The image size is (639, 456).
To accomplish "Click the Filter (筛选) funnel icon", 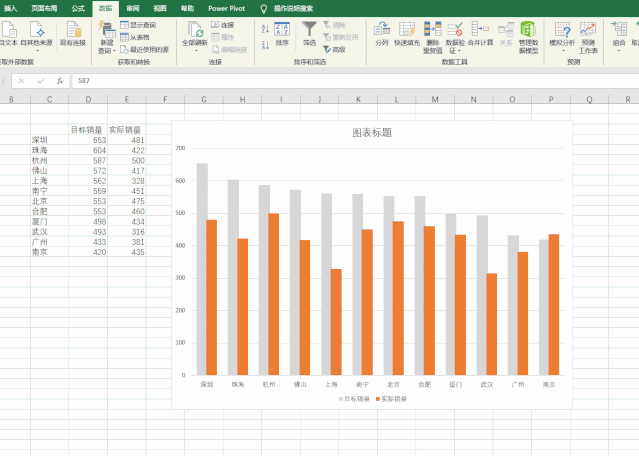I will click(x=309, y=30).
